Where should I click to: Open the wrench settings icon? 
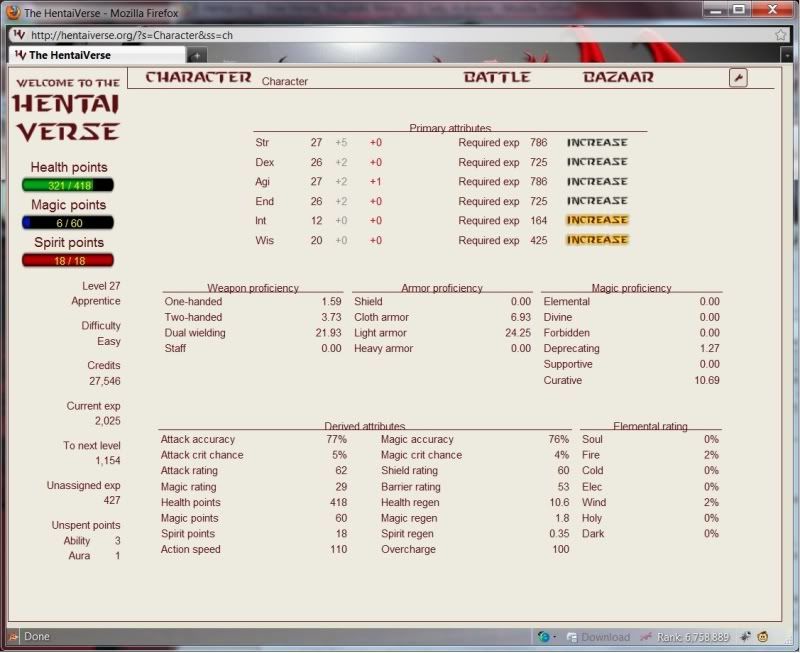click(738, 78)
